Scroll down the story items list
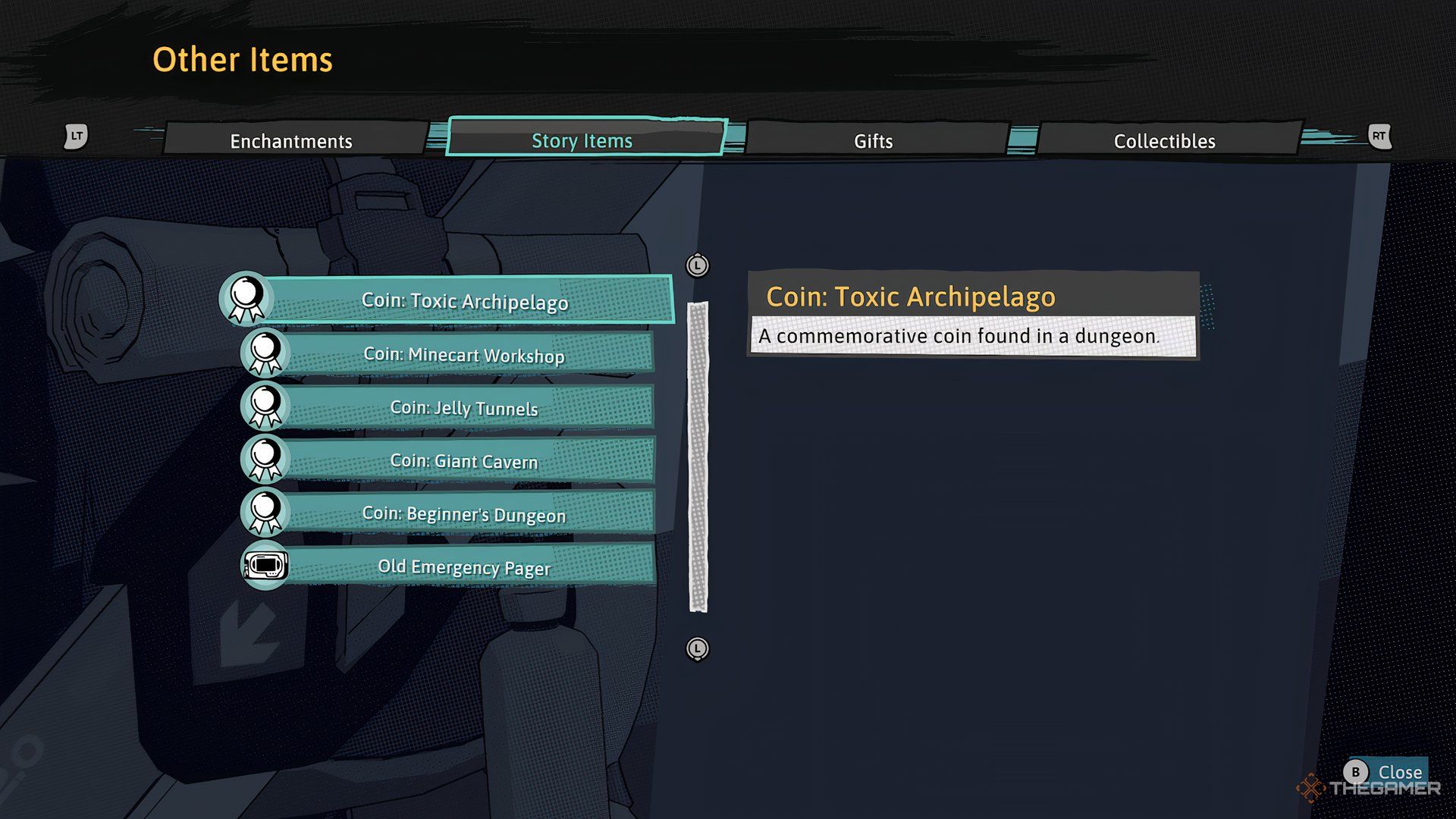Screen dimensions: 1456x819 697,649
